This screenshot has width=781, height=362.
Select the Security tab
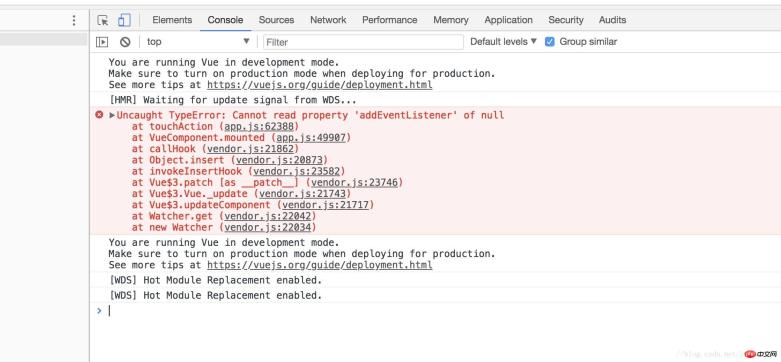coord(566,20)
